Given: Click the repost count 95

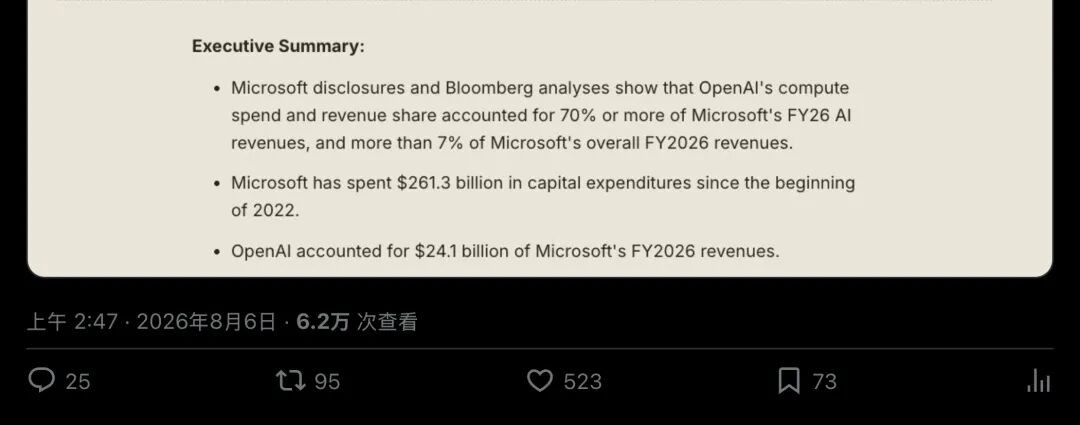Looking at the screenshot, I should click(x=327, y=382).
